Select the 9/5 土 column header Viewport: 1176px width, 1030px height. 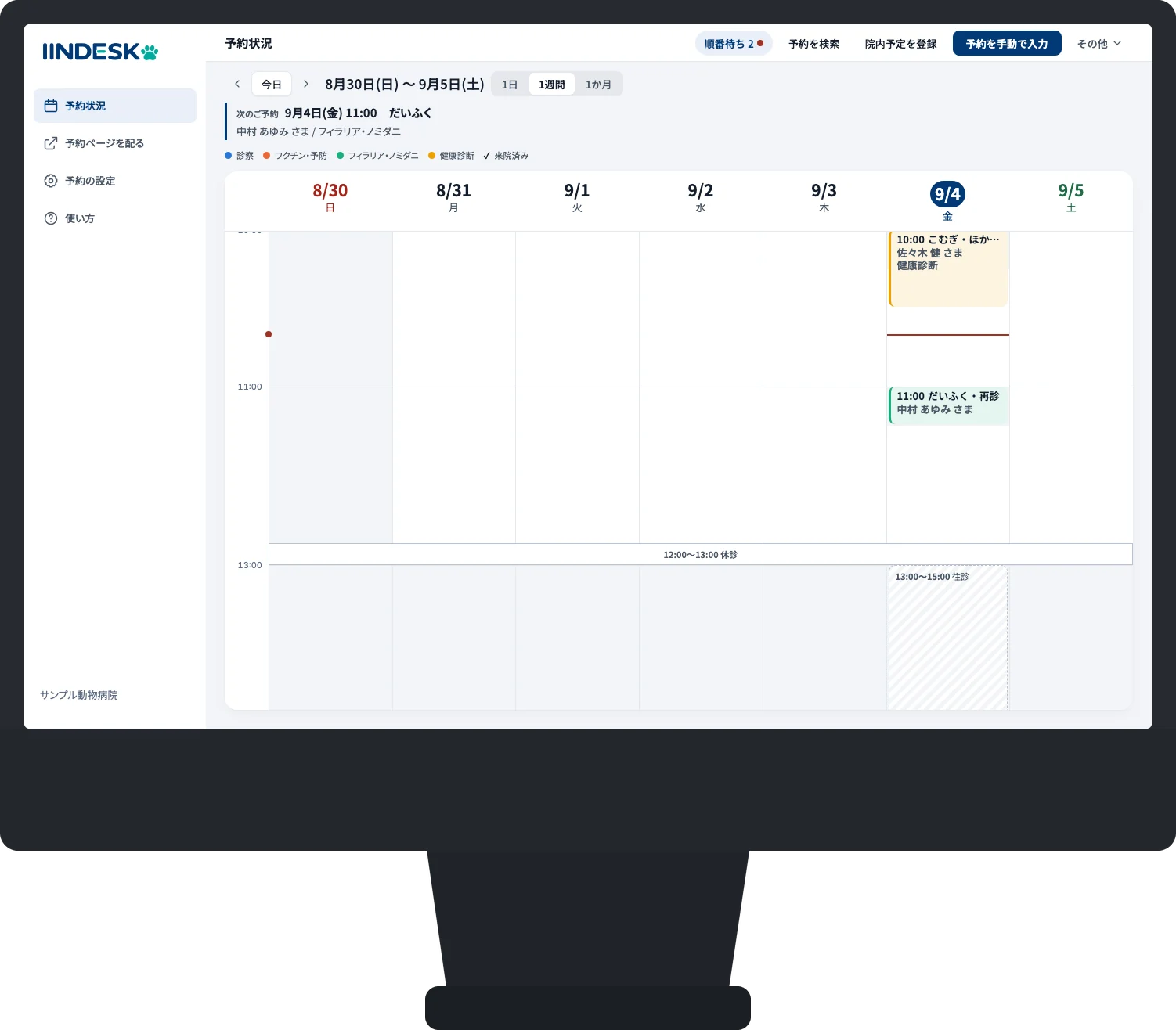tap(1071, 197)
